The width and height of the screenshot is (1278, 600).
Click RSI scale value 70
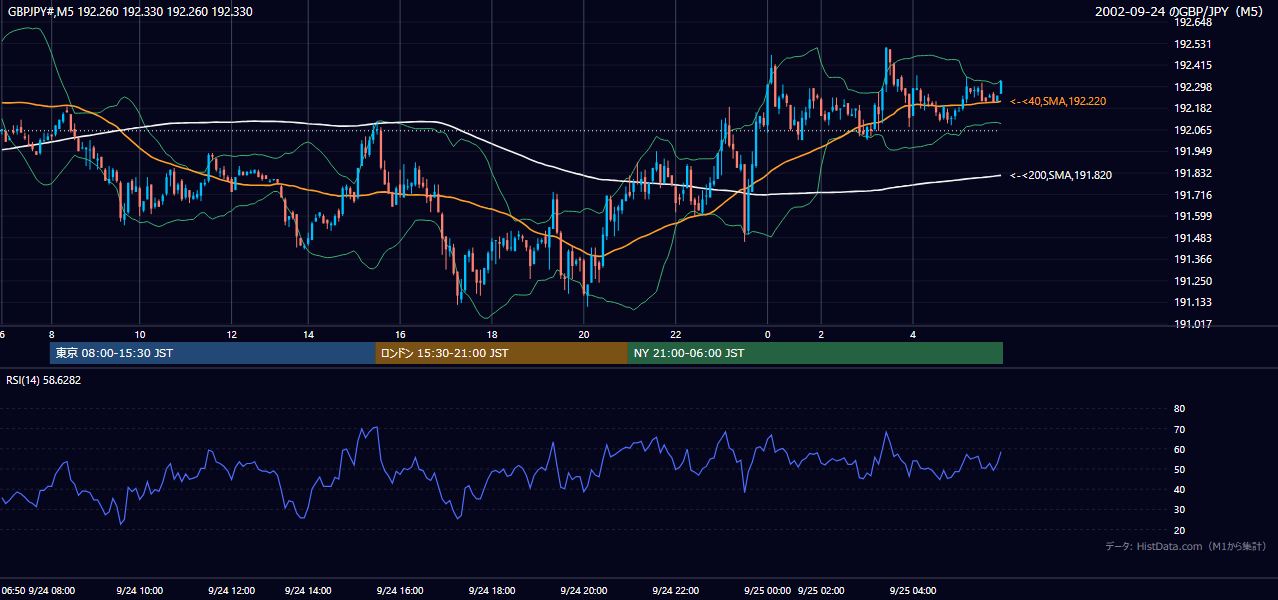tap(1179, 429)
